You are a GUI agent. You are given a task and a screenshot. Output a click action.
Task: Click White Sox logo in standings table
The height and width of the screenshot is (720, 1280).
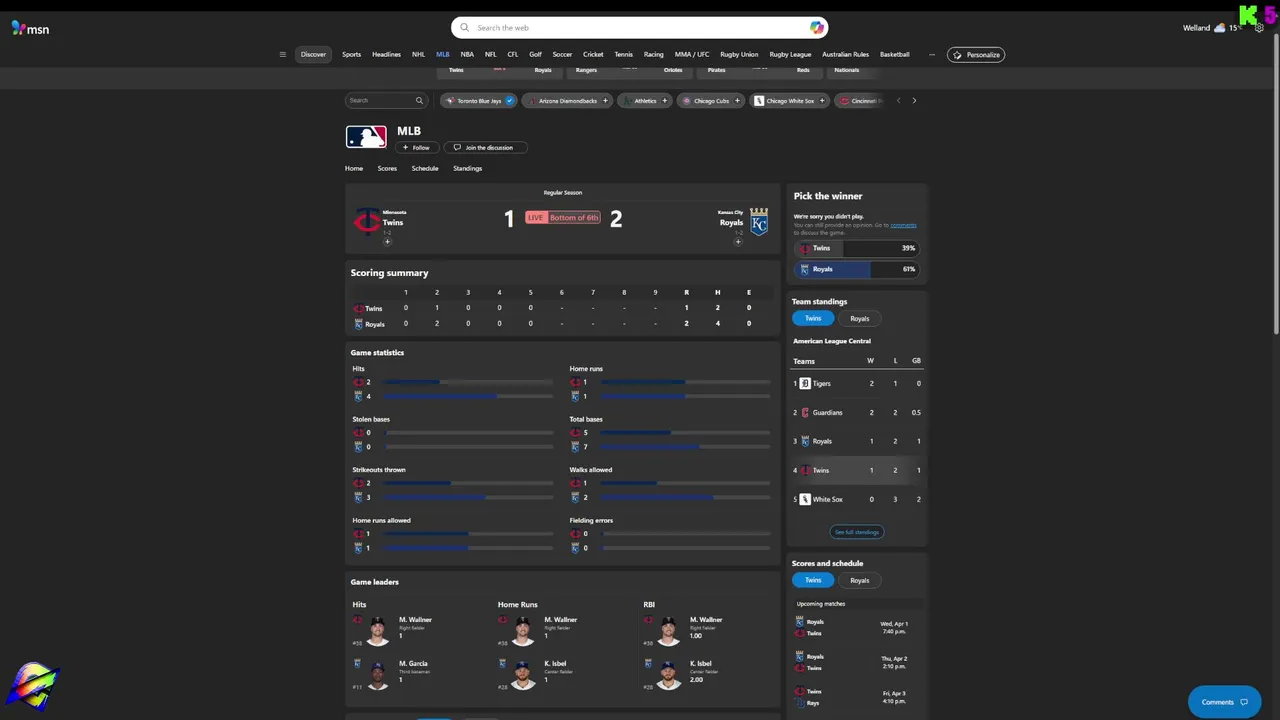[805, 499]
